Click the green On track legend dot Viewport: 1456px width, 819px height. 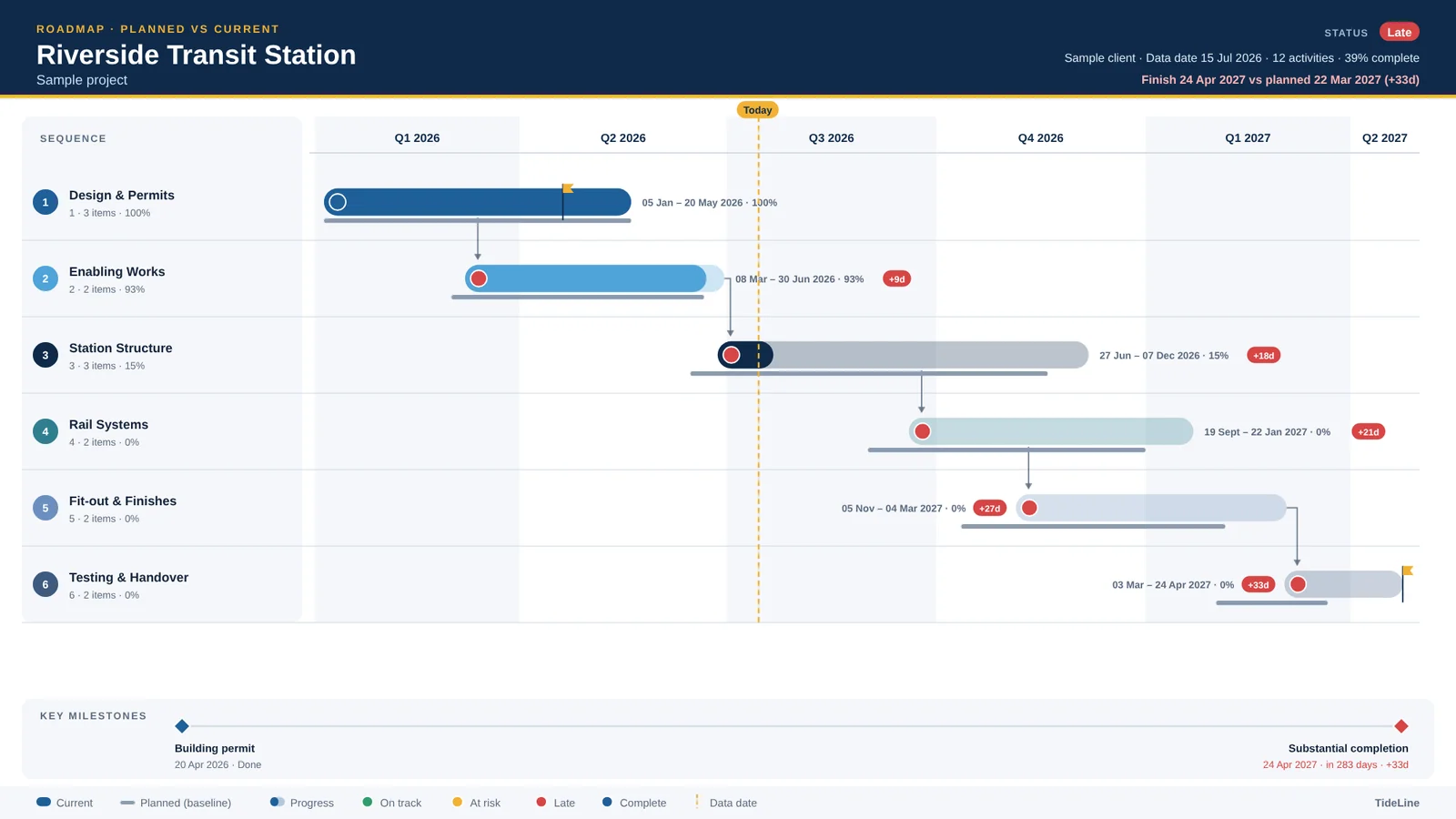368,802
